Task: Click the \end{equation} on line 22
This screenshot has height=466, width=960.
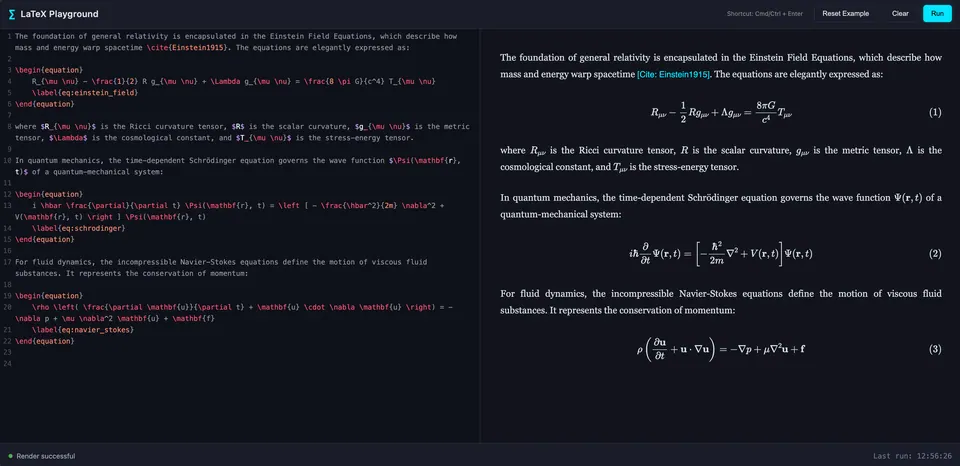Action: (45, 341)
